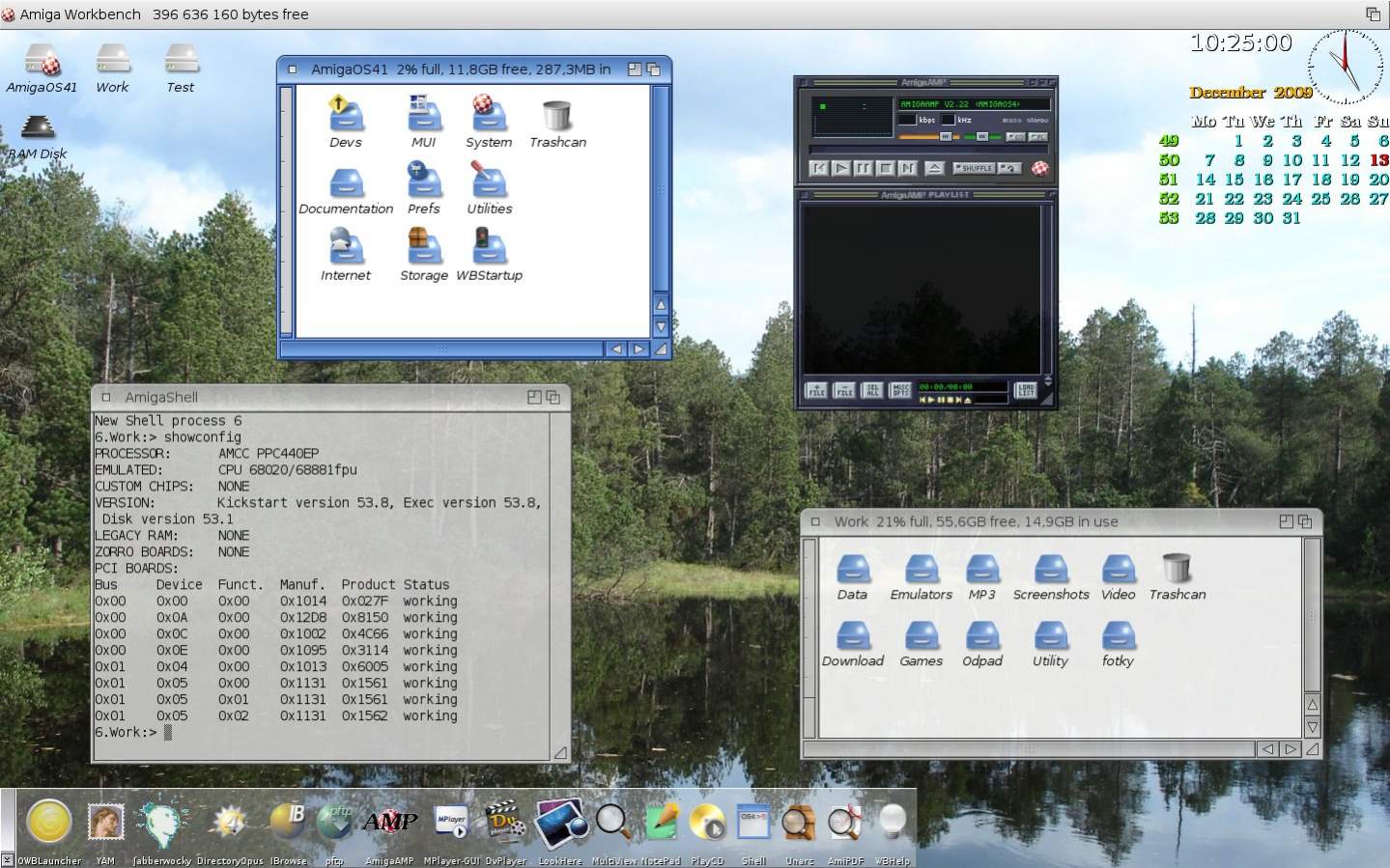Stop playback in AmigaAMP
This screenshot has height=868, width=1390.
point(885,168)
